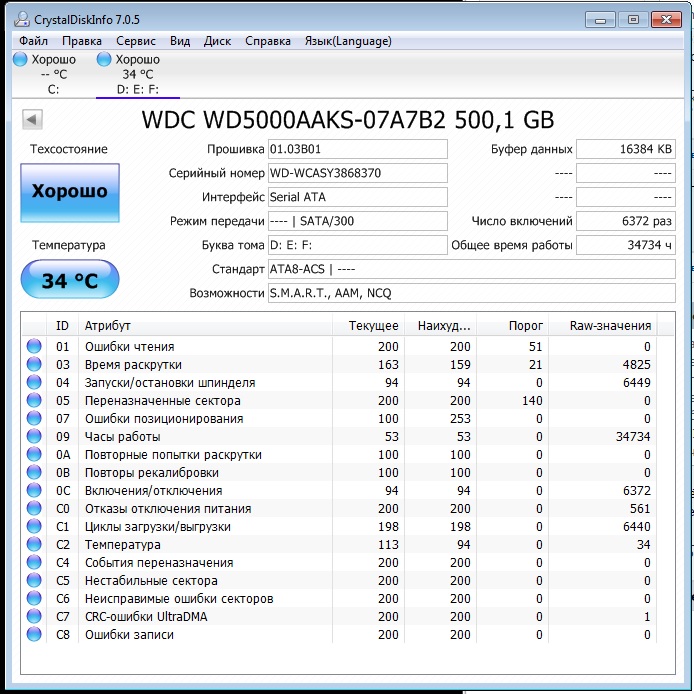This screenshot has width=694, height=694.
Task: Select the Время раскрутки attribute text
Action: tap(133, 365)
